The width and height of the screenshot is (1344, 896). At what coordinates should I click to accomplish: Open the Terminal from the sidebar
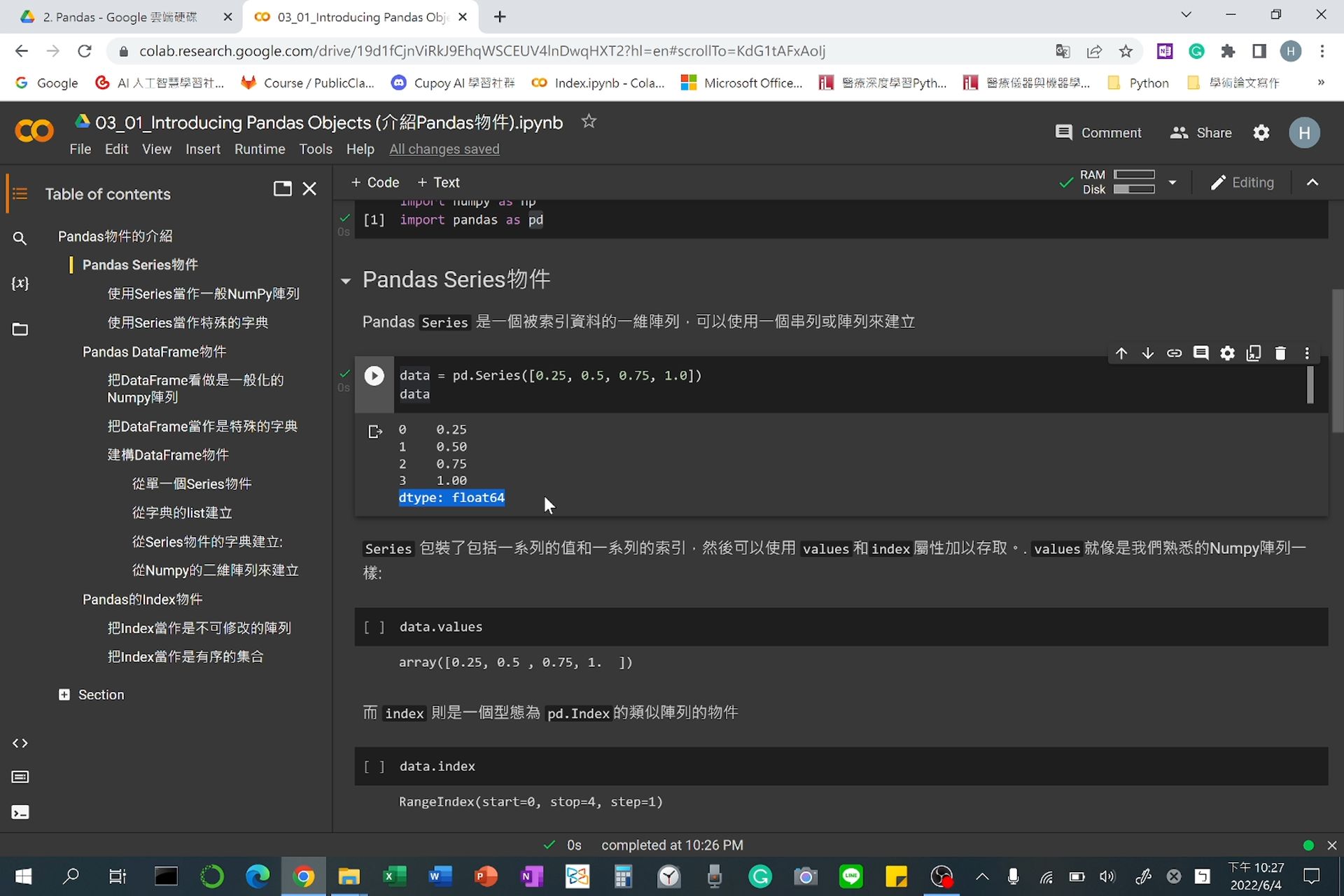20,812
